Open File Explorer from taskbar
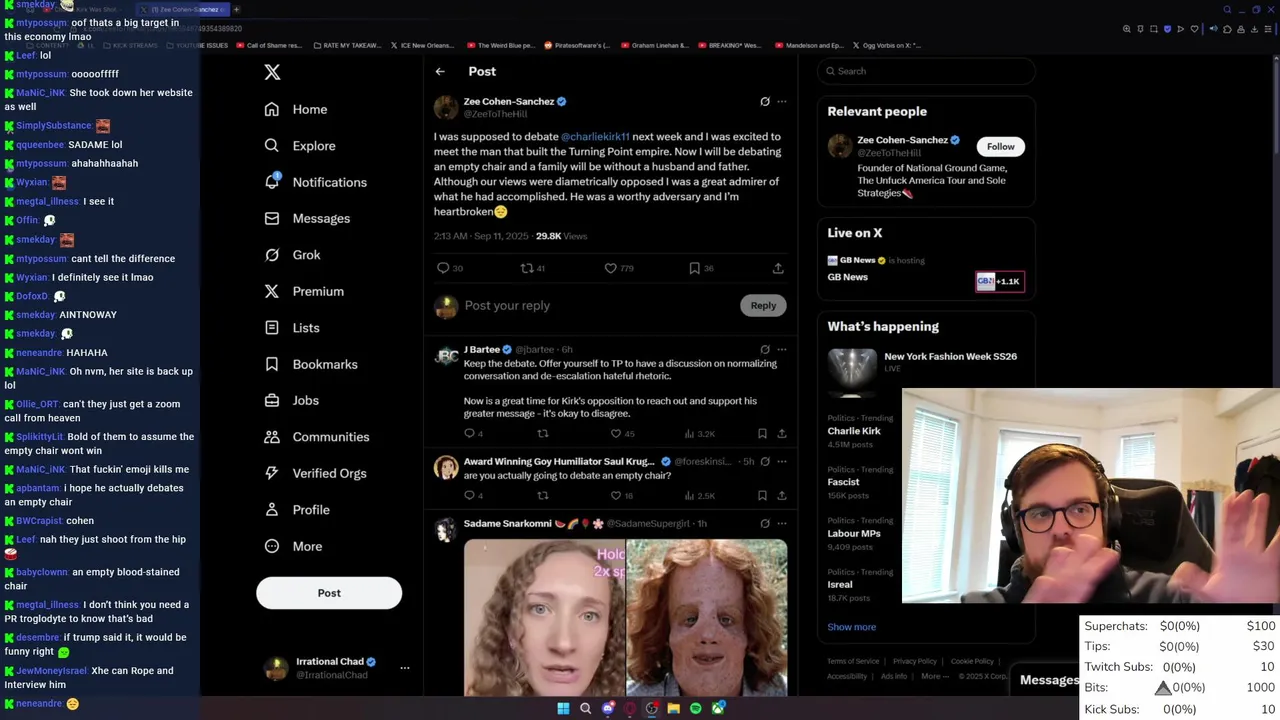The width and height of the screenshot is (1280, 720). tap(674, 709)
